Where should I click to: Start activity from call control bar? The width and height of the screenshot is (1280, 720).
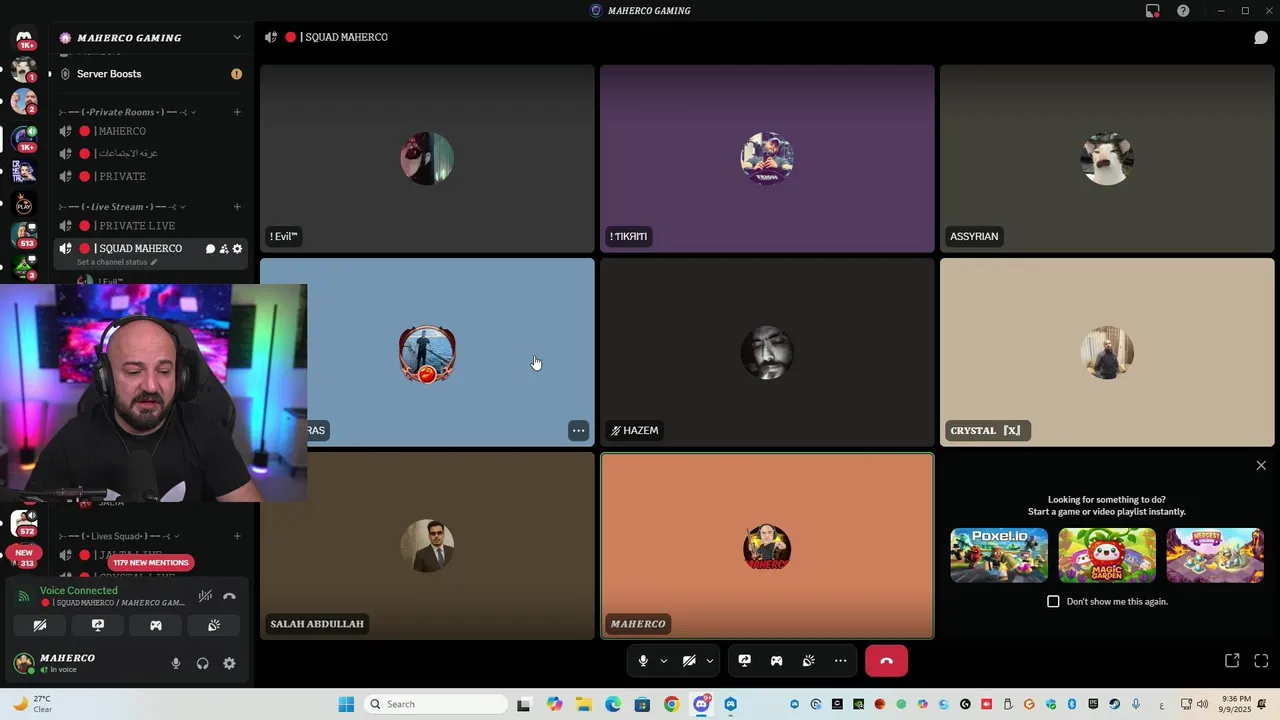pos(776,661)
